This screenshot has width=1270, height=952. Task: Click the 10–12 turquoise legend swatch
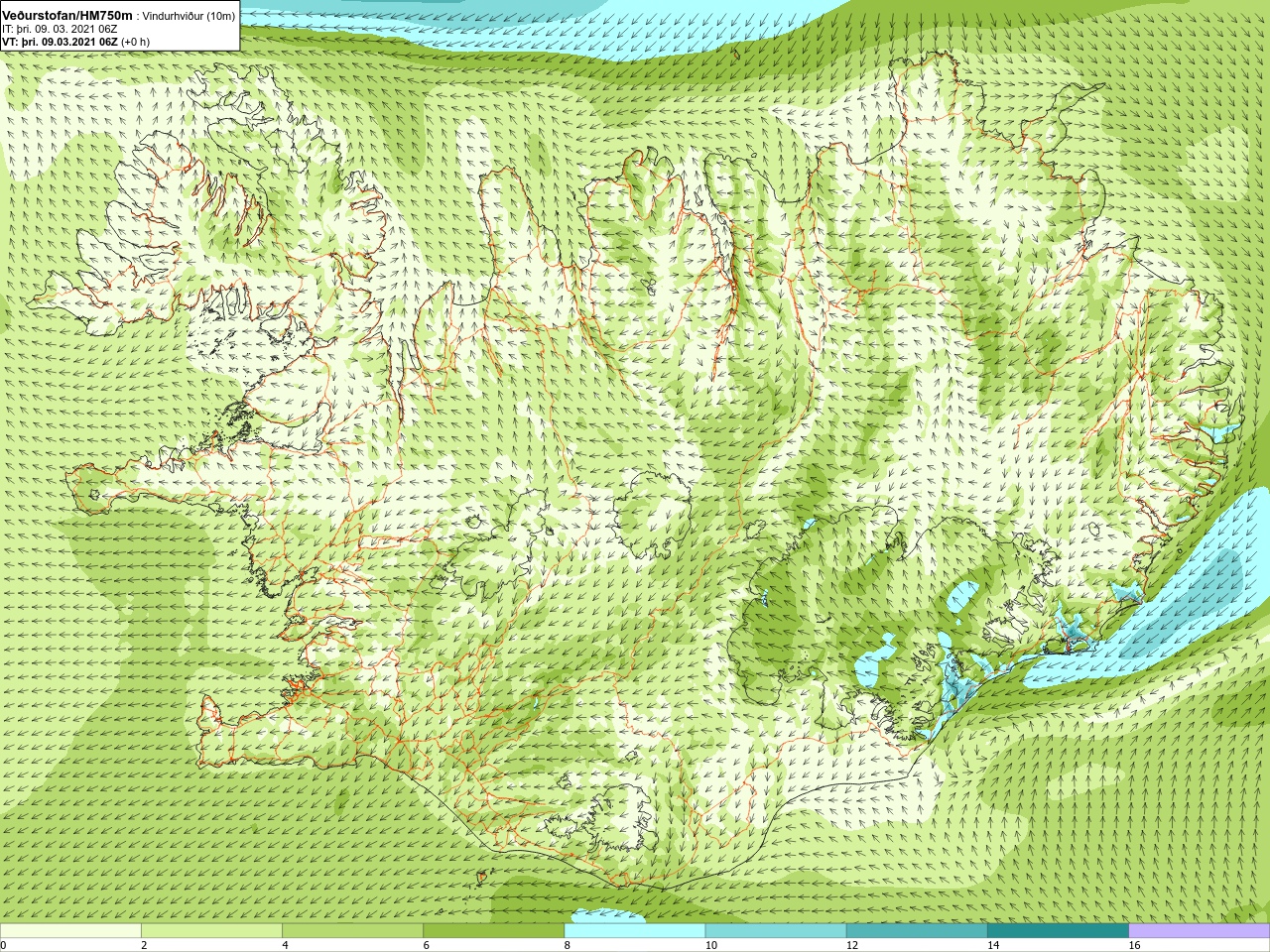(x=776, y=931)
